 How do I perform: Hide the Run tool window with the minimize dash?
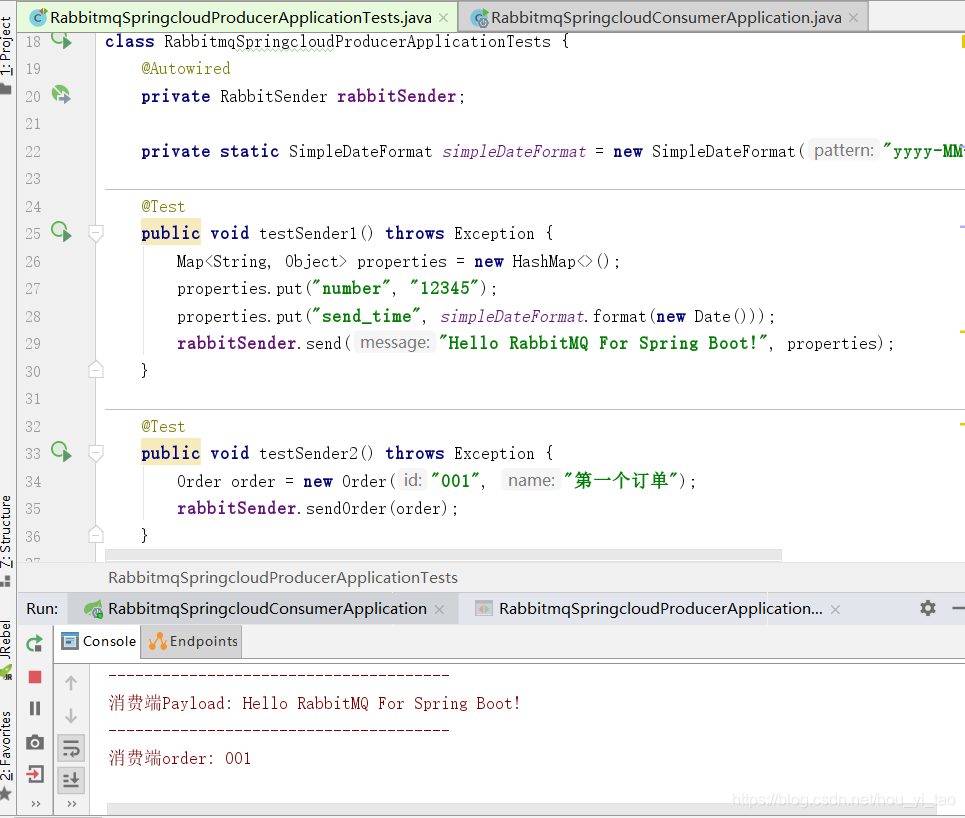click(958, 608)
